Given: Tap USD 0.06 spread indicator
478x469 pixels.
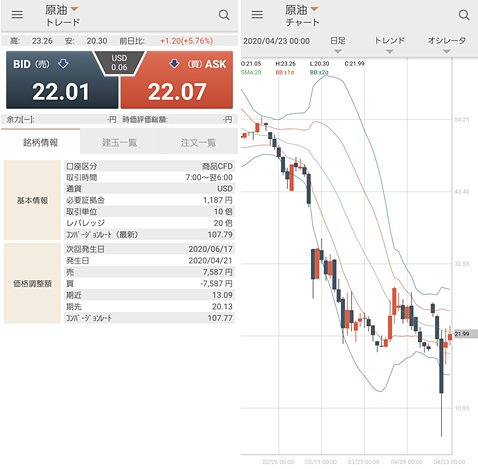Looking at the screenshot, I should (x=119, y=63).
